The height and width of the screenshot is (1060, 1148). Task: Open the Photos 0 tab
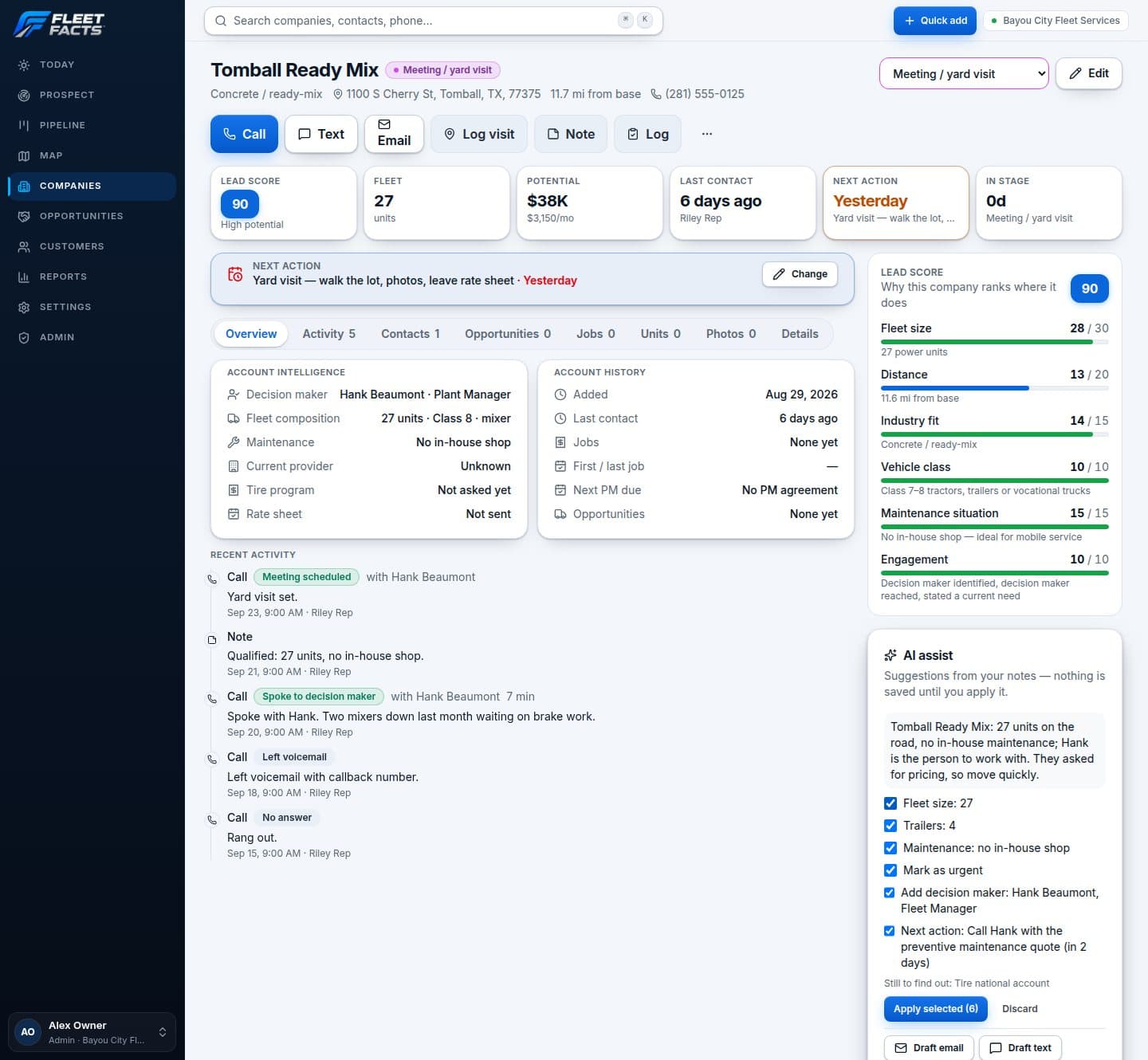731,334
